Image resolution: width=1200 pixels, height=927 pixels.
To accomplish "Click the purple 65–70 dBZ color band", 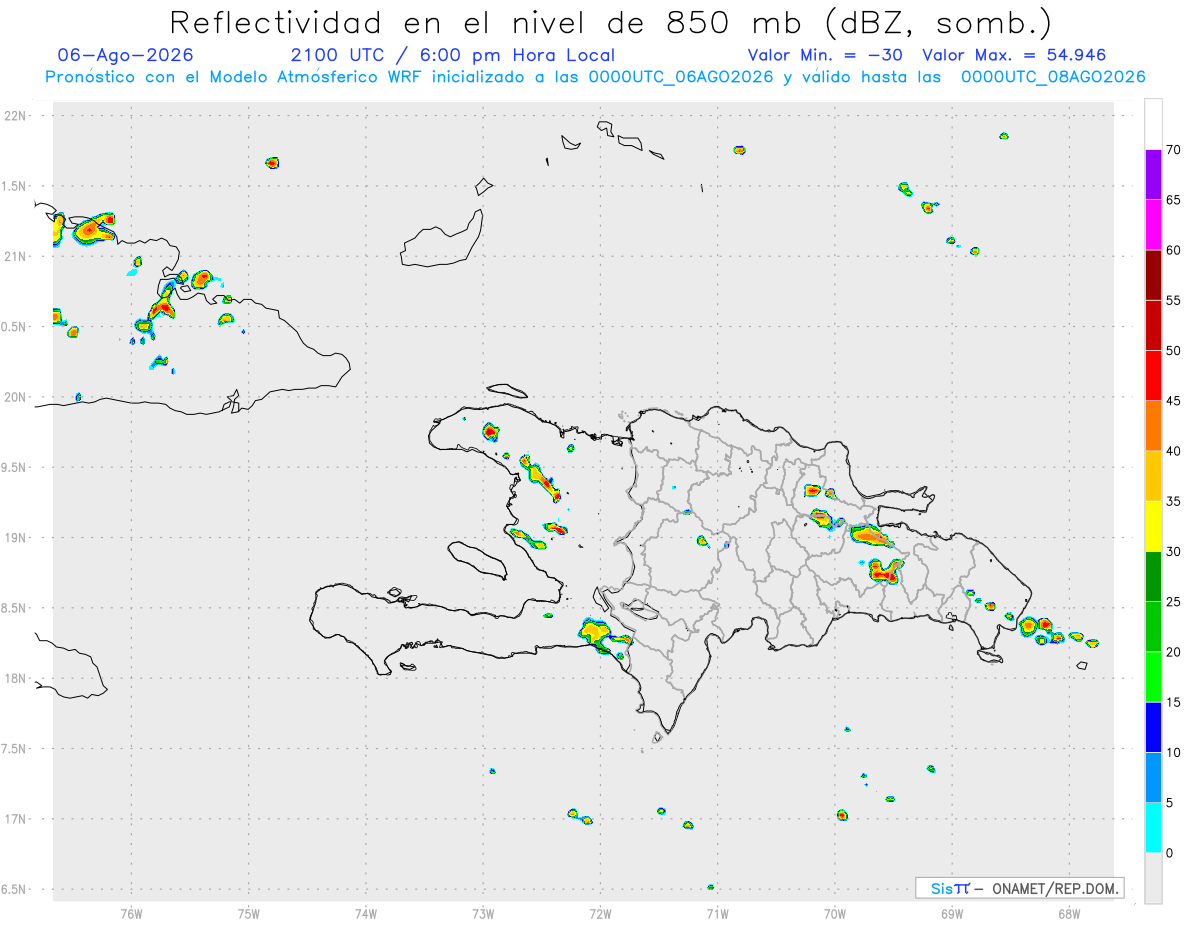I will point(1153,175).
